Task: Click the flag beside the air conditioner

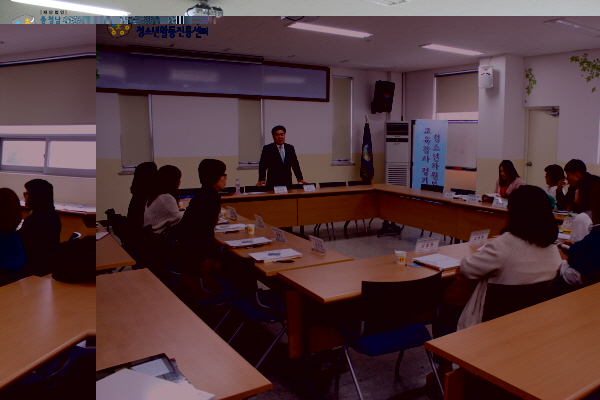Action: tap(367, 152)
